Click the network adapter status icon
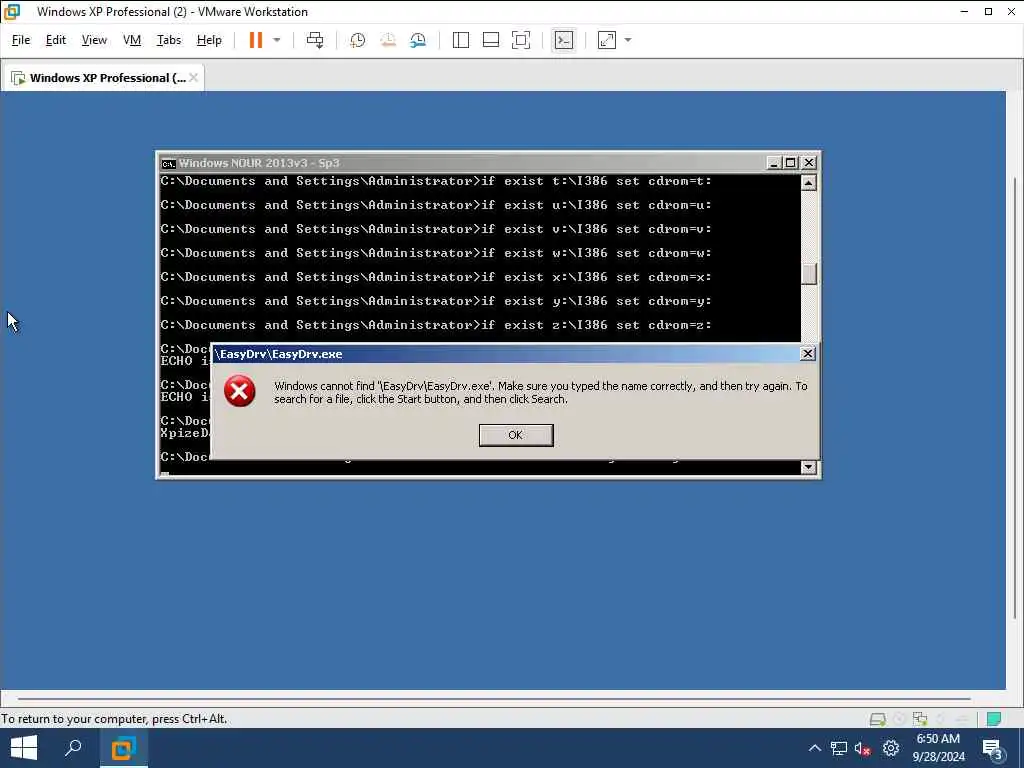Viewport: 1024px width, 768px height. coord(920,719)
